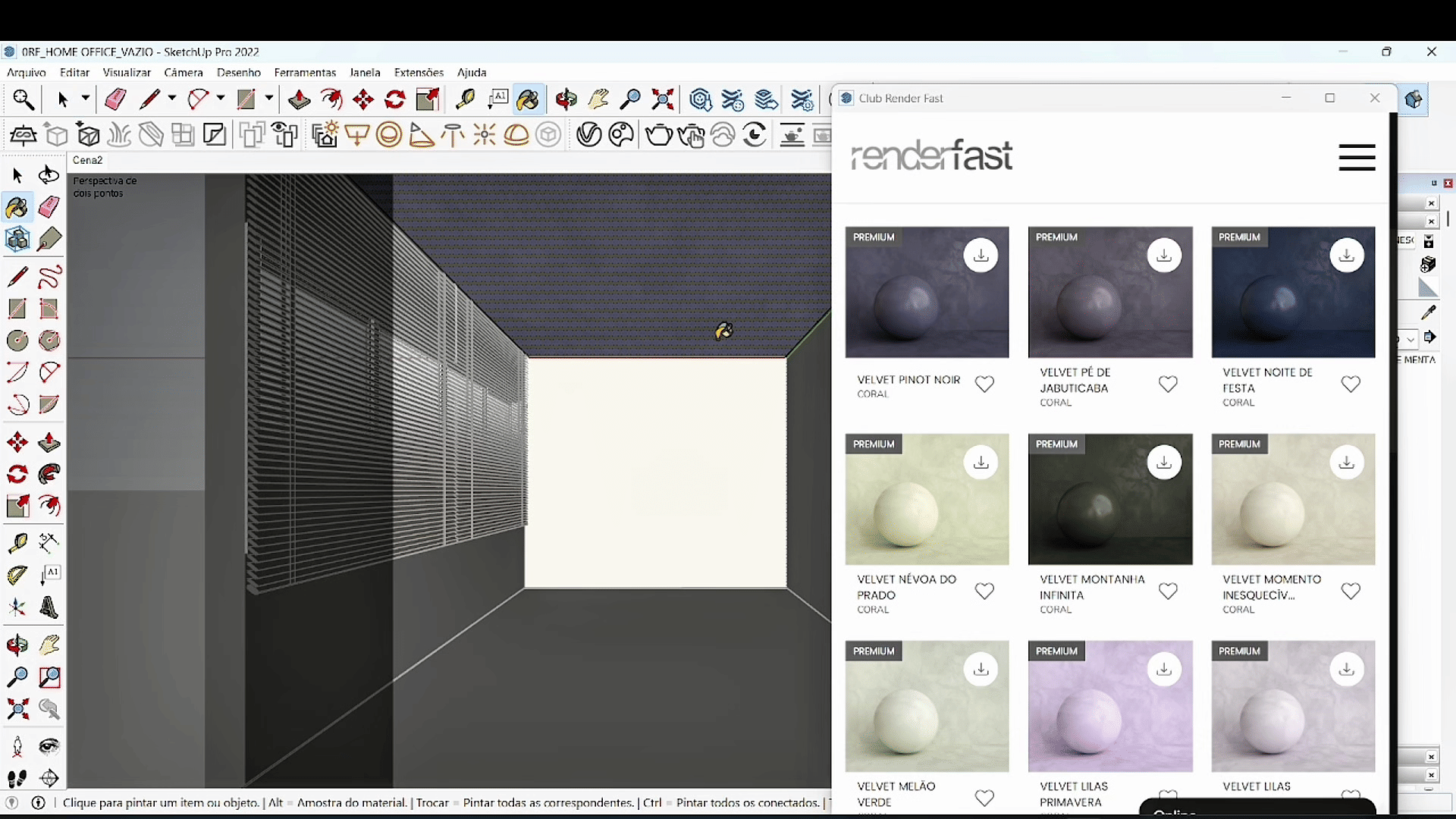Select the Zoom magnifier tool in left toolbar
Screen dimensions: 1456x819
tap(17, 677)
